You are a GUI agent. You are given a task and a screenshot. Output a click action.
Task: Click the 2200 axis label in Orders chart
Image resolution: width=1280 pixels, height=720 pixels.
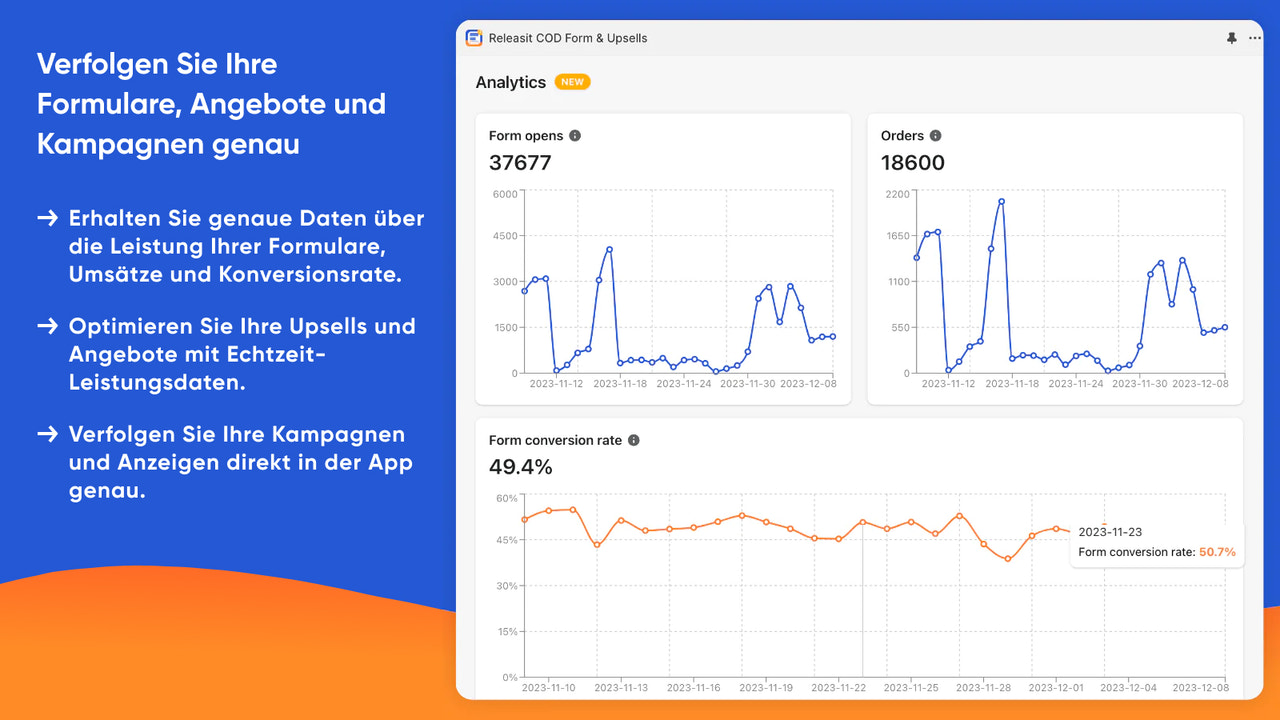(898, 193)
